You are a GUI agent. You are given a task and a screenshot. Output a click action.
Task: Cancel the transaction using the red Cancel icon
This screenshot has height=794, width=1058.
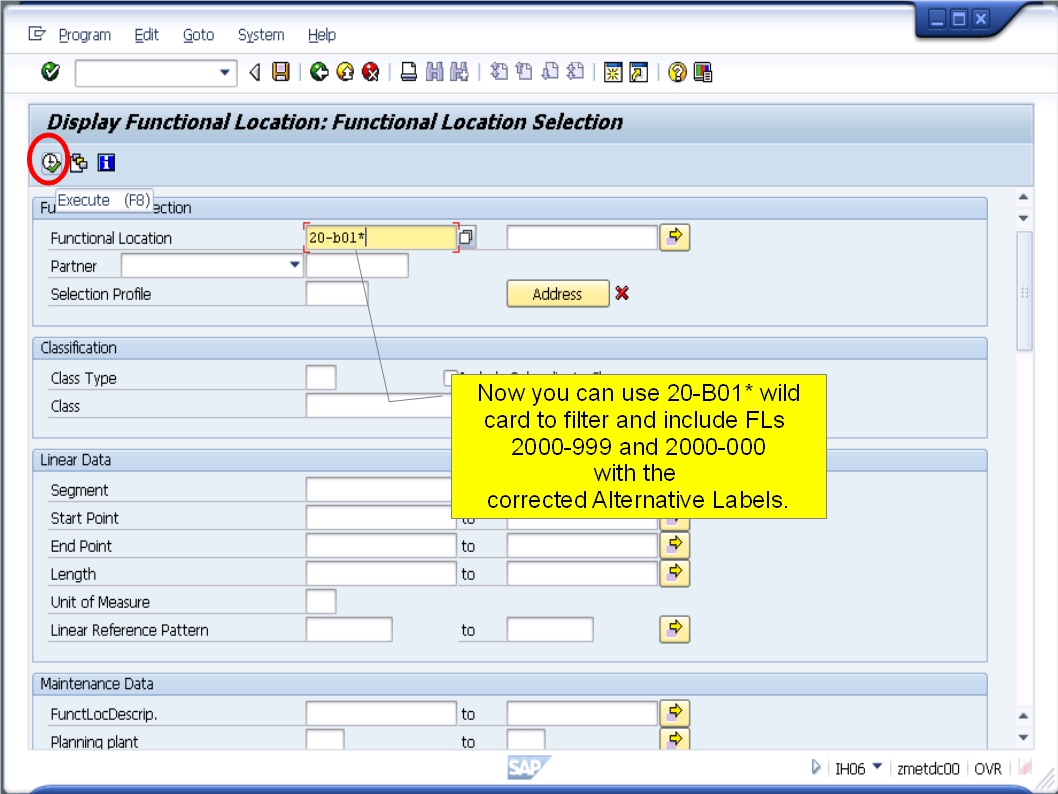[371, 72]
